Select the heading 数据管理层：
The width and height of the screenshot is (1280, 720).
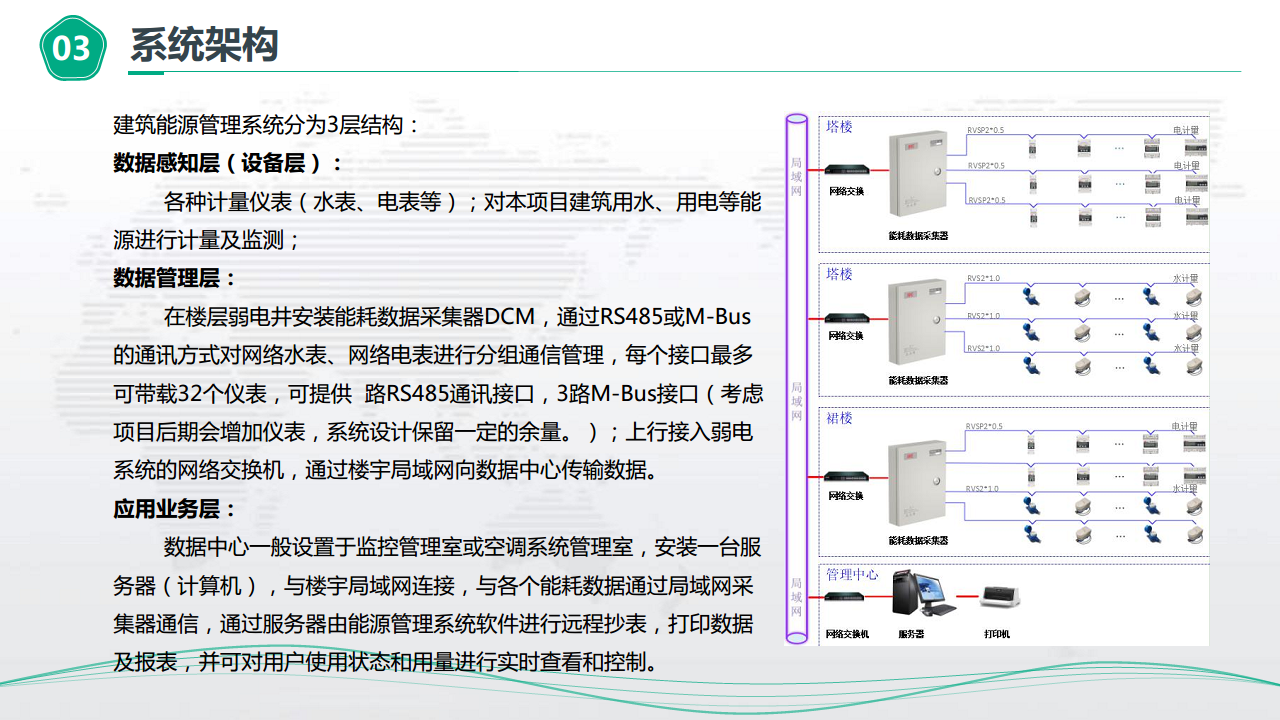click(175, 278)
